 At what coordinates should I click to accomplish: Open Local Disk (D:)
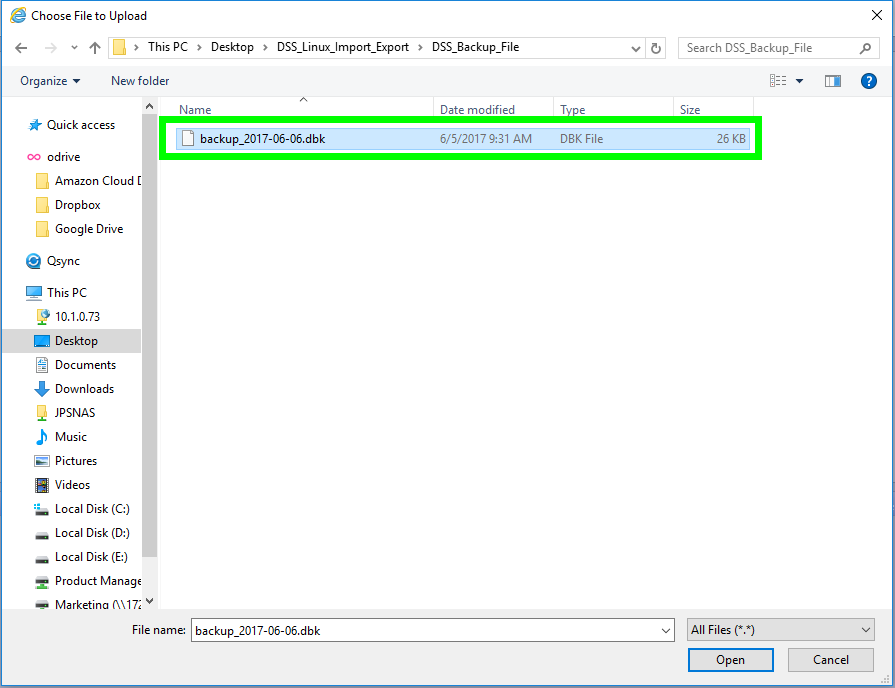coord(92,533)
